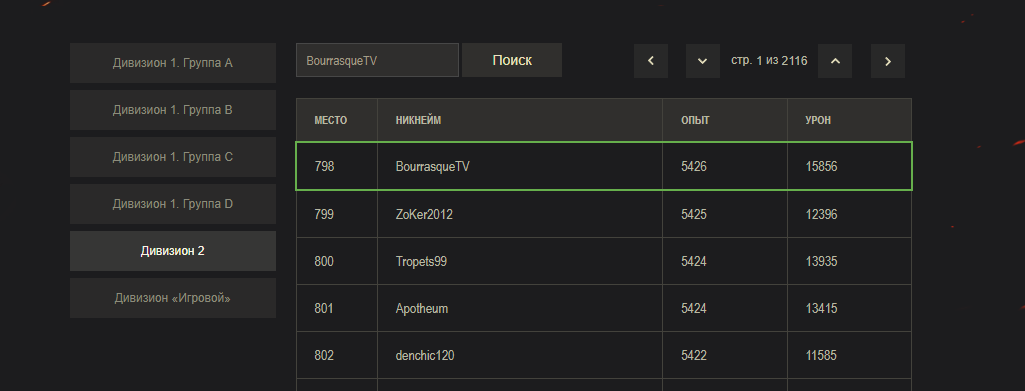Select the Apotheum row at place 801
1025x391 pixels.
point(604,308)
